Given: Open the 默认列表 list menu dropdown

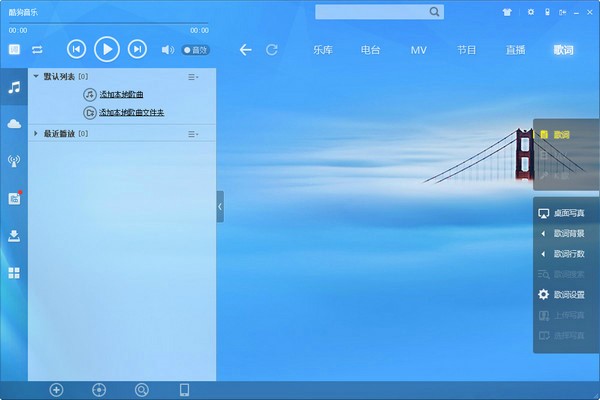Looking at the screenshot, I should [x=193, y=77].
